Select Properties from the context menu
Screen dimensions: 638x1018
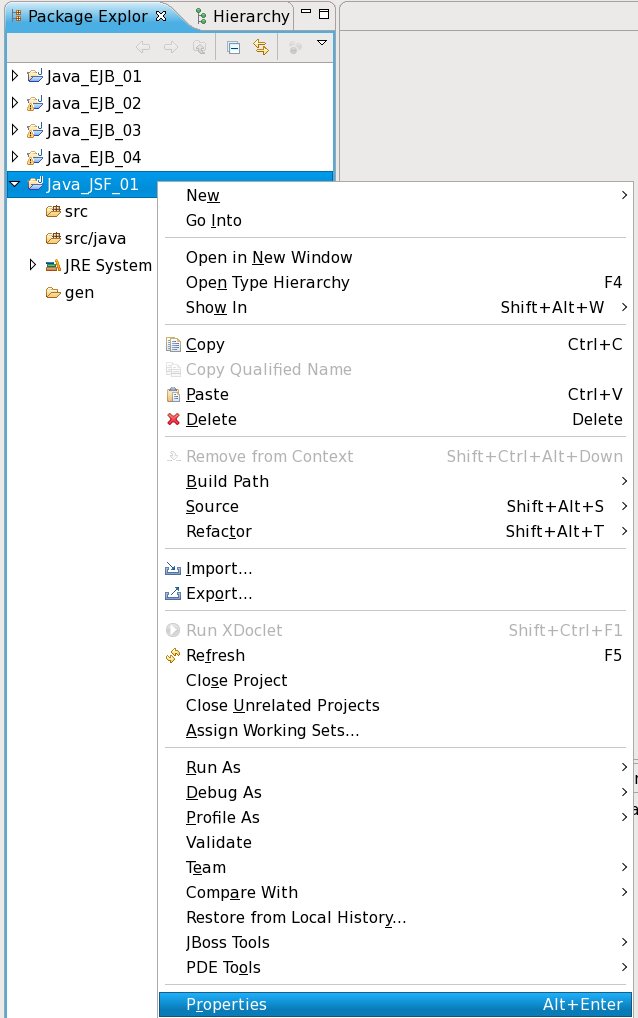pyautogui.click(x=226, y=1004)
